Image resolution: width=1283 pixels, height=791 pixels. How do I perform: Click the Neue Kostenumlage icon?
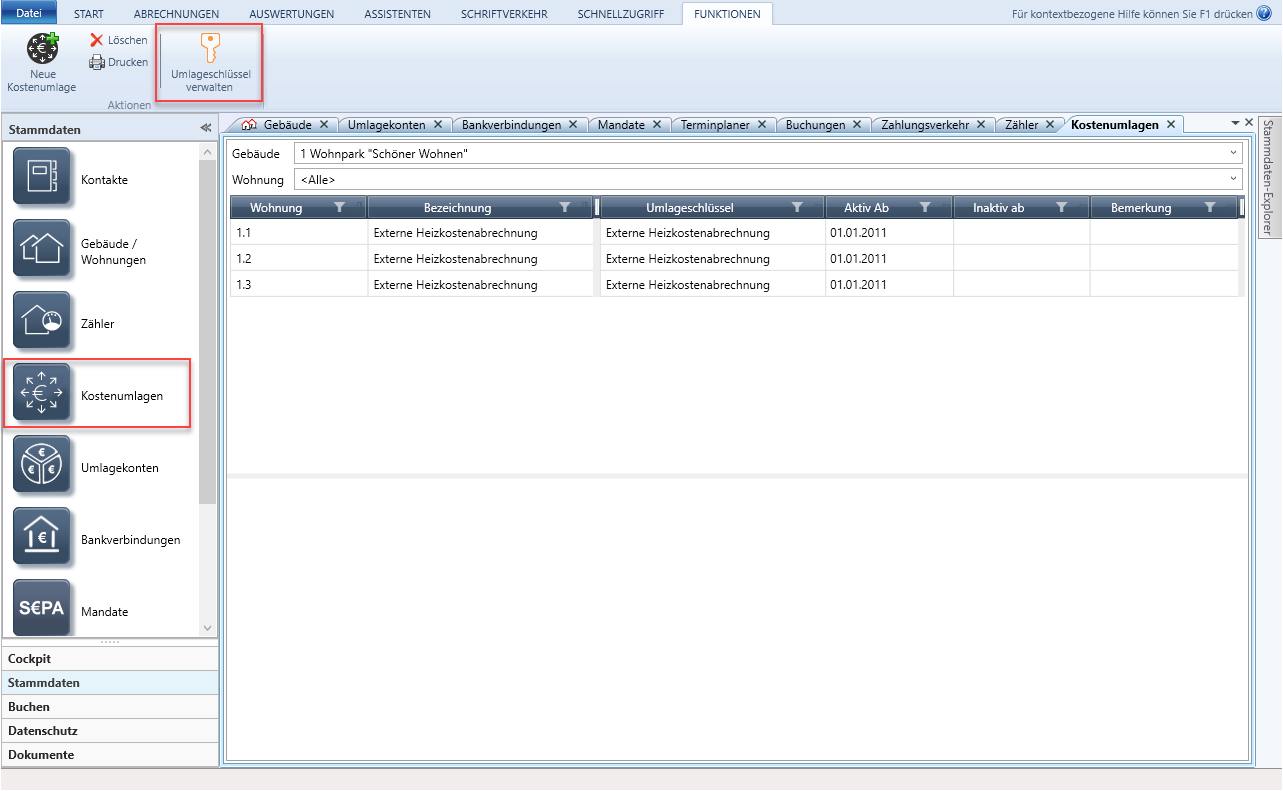(42, 50)
